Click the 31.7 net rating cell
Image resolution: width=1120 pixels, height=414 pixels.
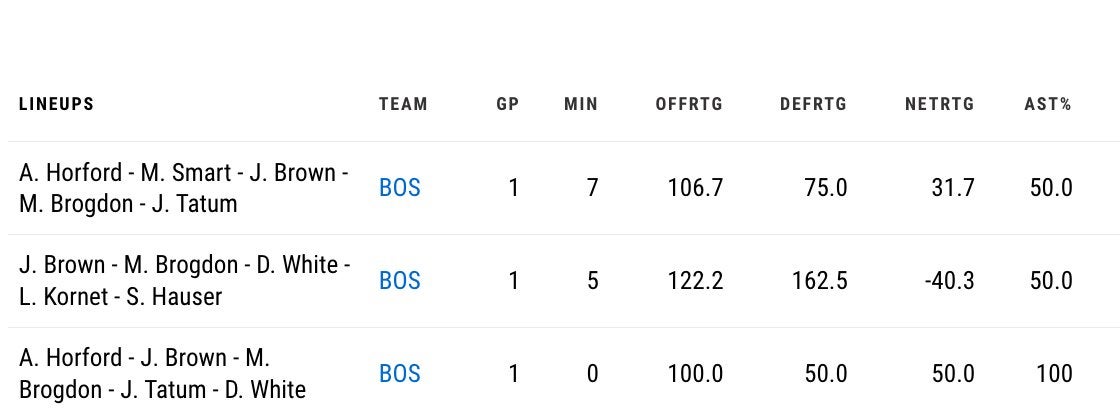[953, 188]
